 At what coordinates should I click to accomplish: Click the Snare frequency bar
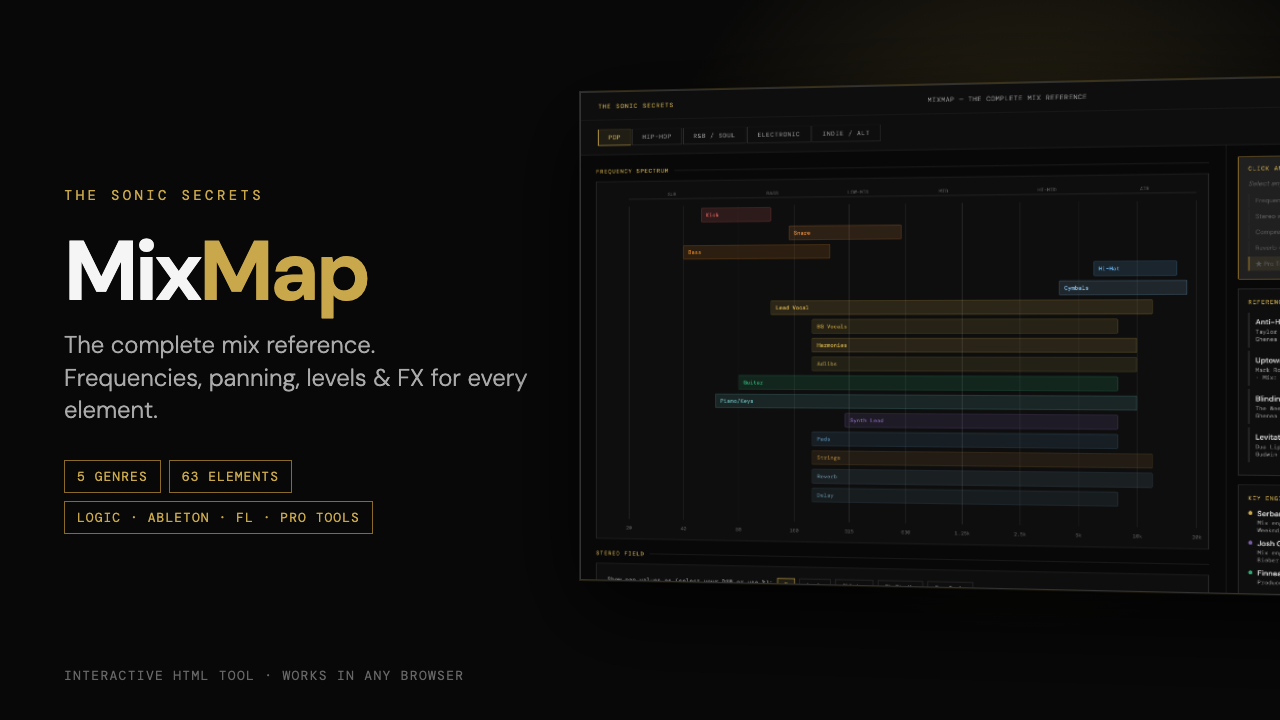point(845,233)
